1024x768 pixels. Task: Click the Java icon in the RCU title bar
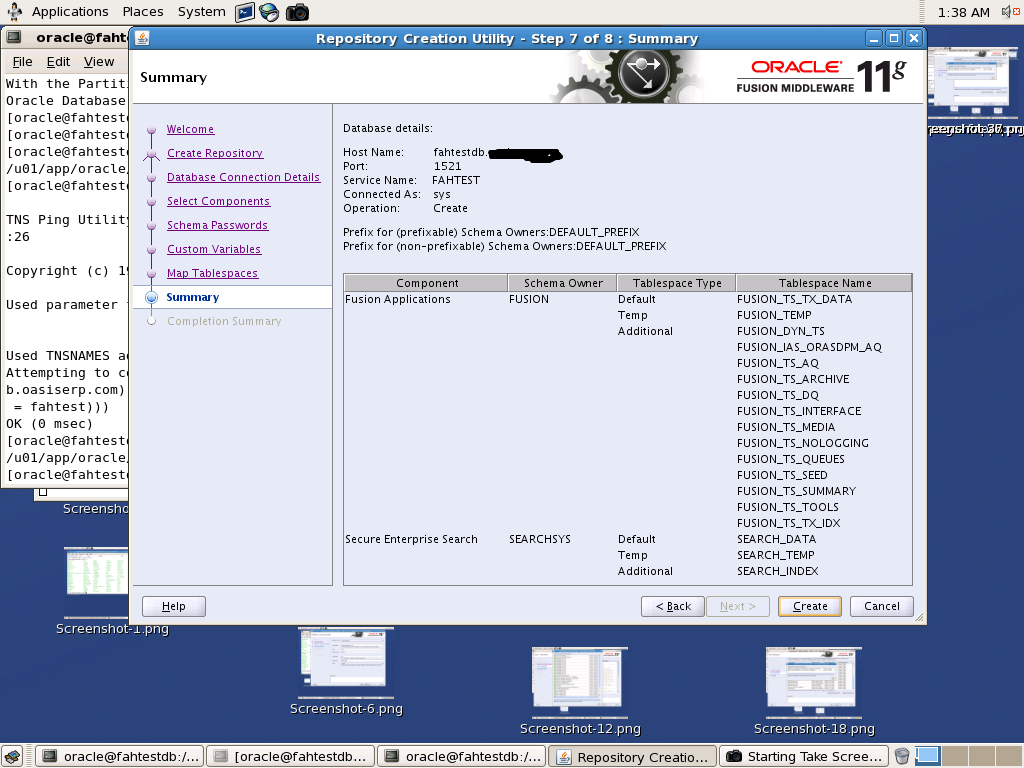(x=141, y=37)
